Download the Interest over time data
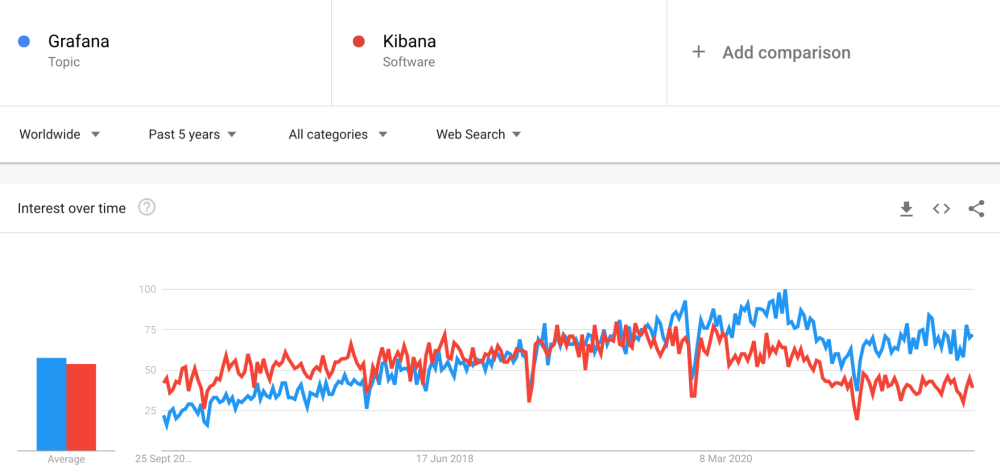 [906, 208]
